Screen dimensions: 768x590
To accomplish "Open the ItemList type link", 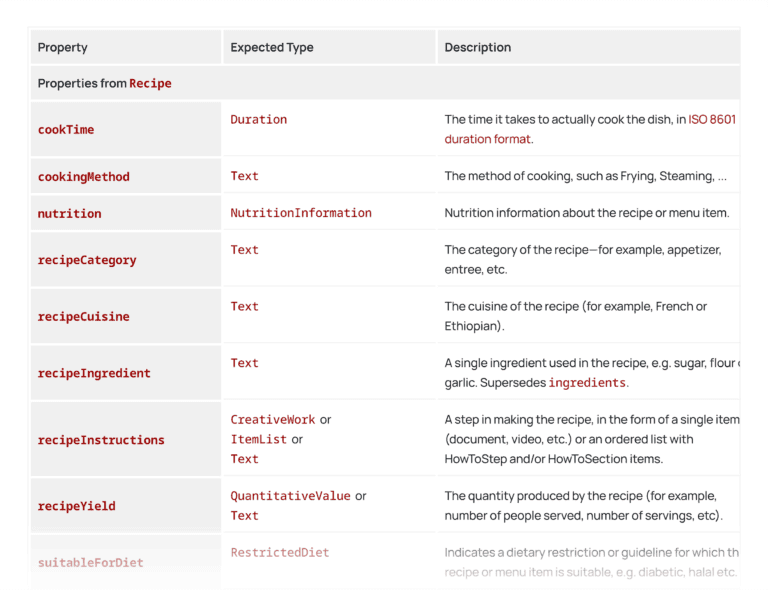I will click(x=259, y=439).
